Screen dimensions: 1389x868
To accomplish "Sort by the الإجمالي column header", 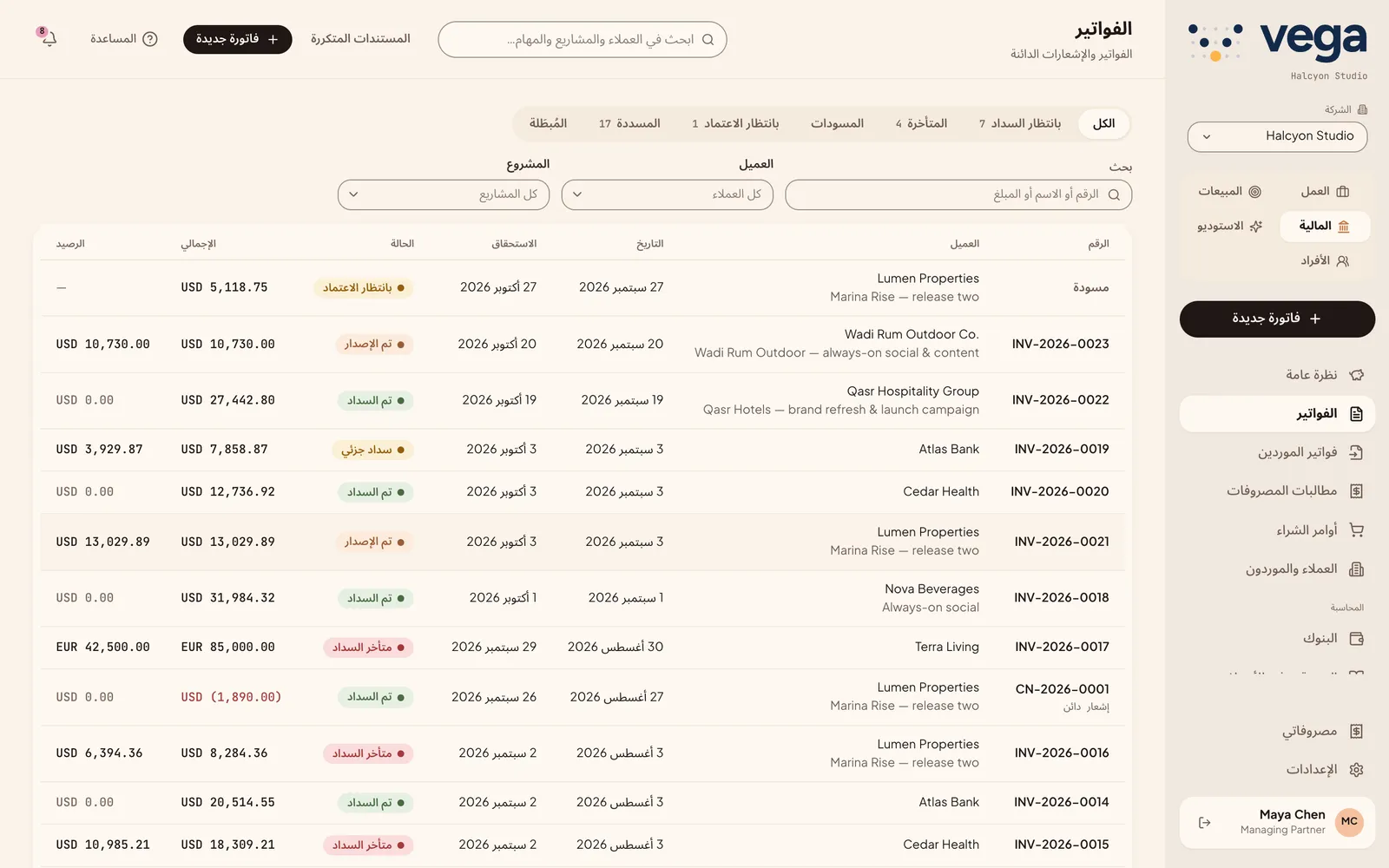I will point(198,244).
